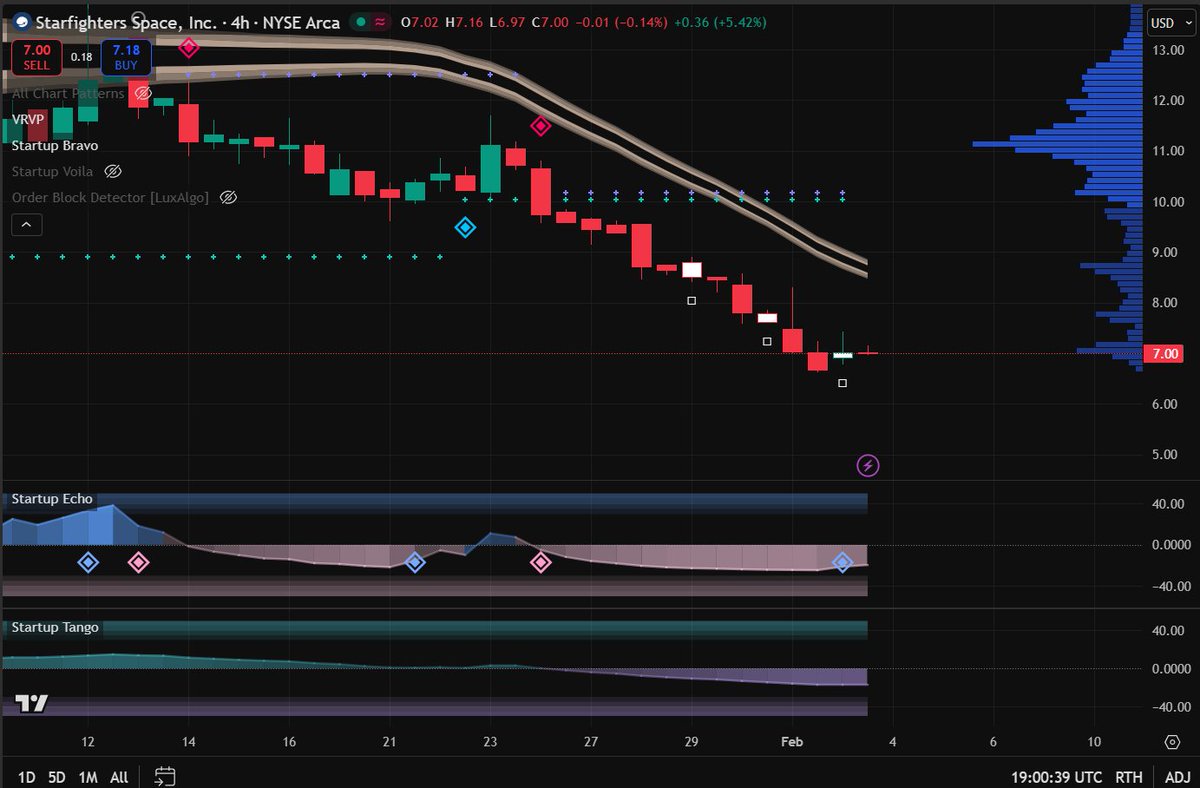Unhide the Order Block Detector [LuxAlgo] indicator
This screenshot has width=1200, height=788.
229,197
